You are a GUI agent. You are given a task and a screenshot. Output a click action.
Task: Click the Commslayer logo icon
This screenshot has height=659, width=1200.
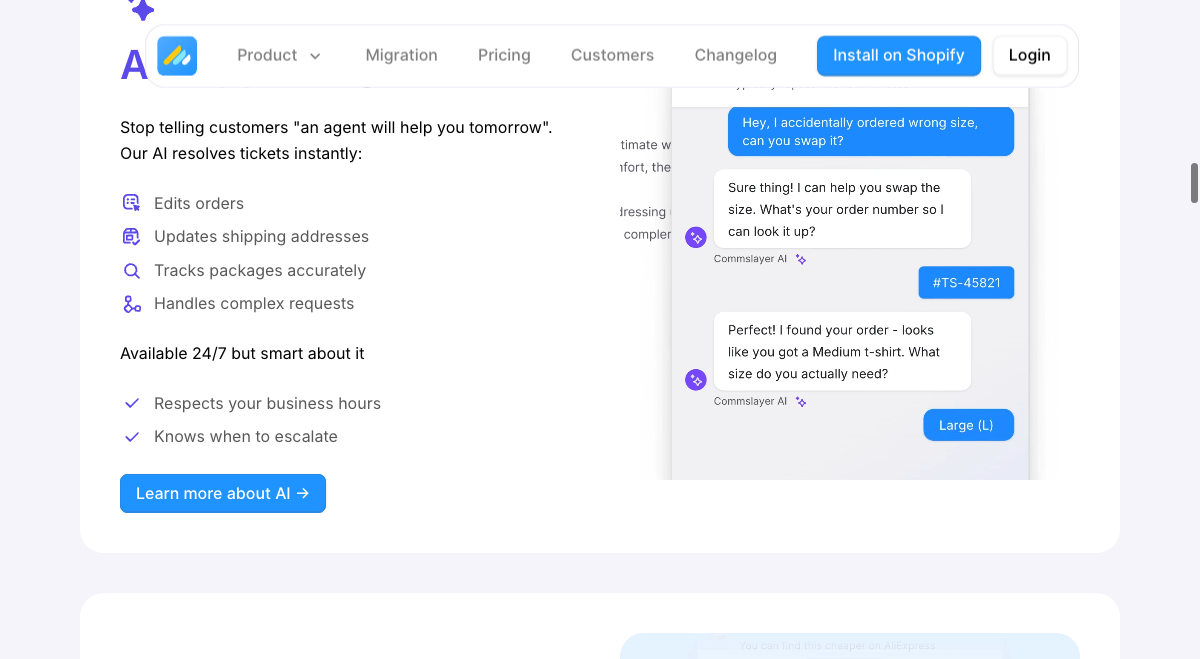point(177,57)
